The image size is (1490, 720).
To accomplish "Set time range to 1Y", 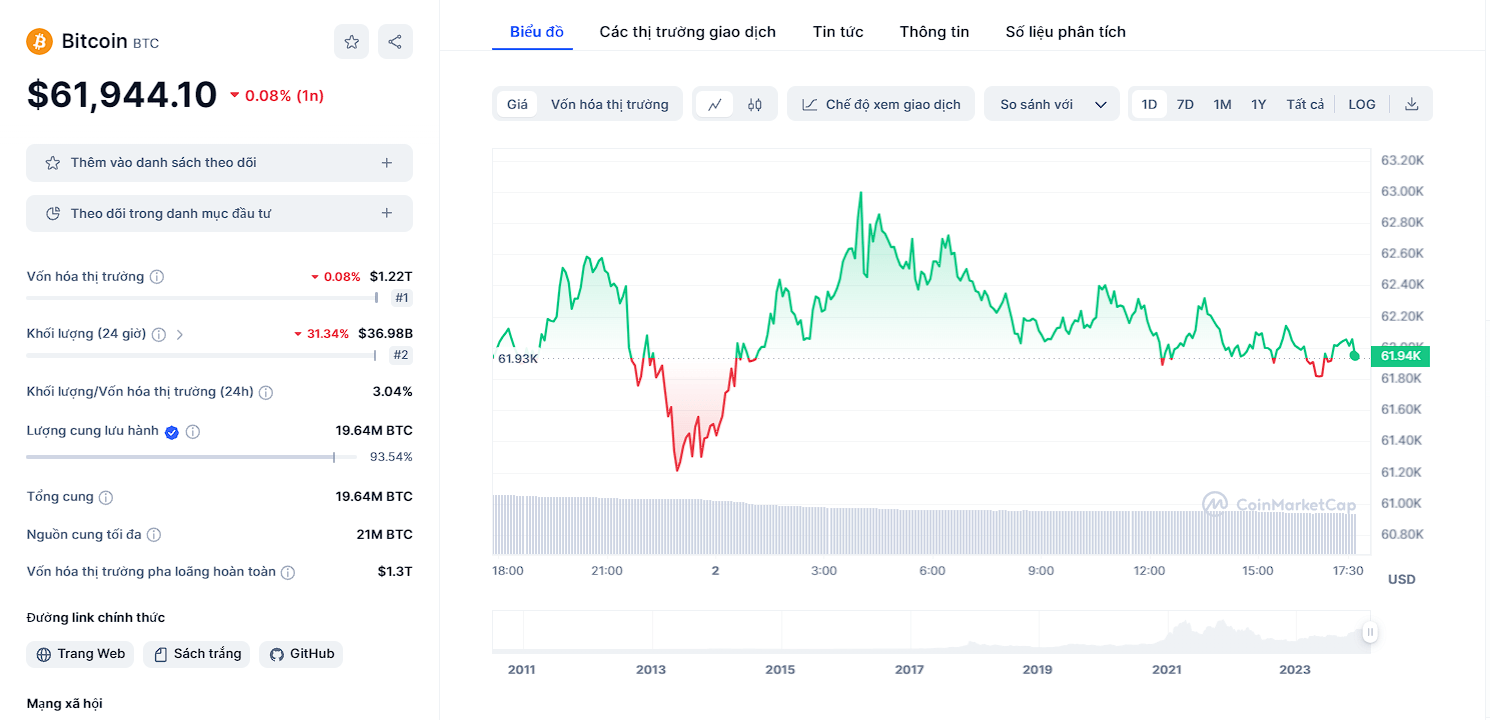I will pyautogui.click(x=1259, y=104).
